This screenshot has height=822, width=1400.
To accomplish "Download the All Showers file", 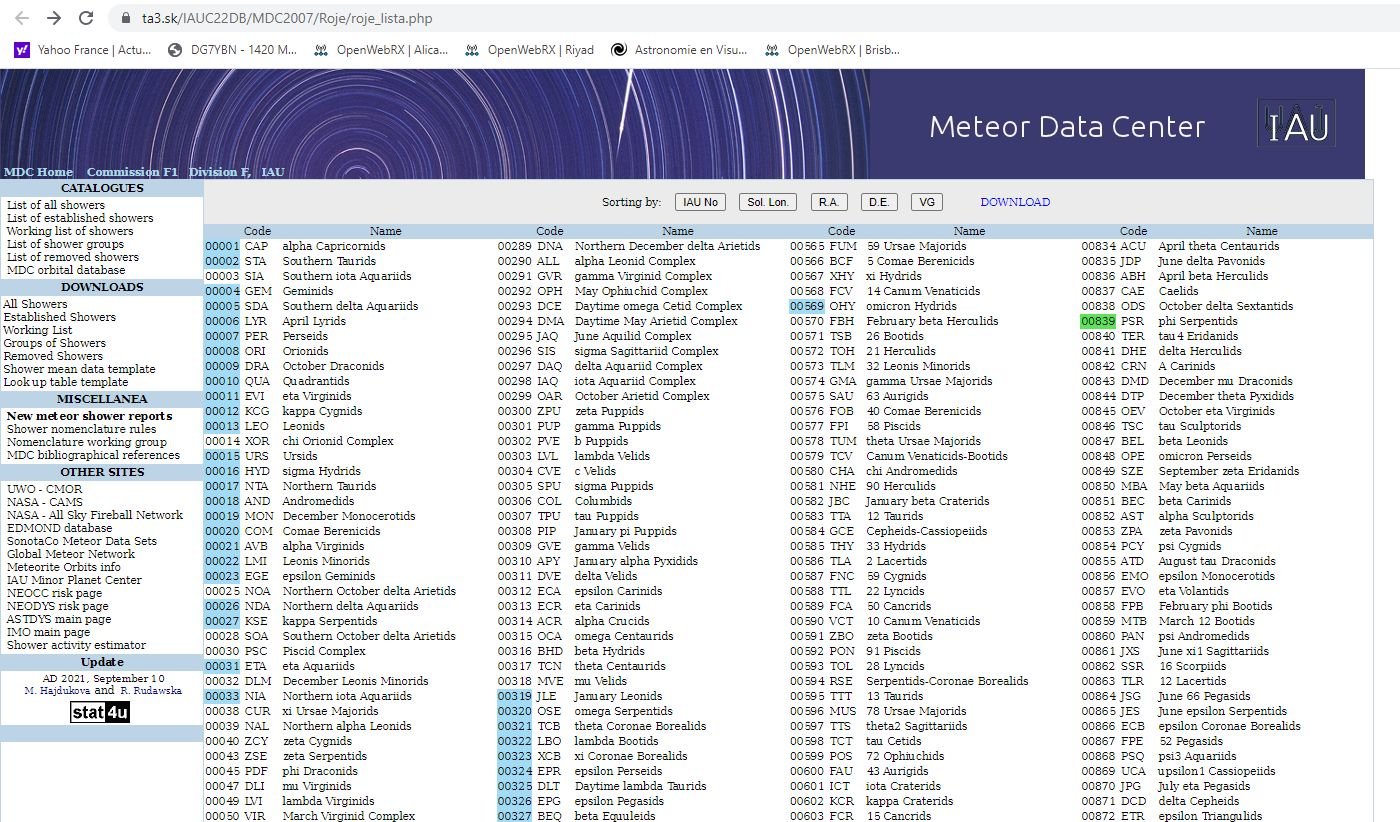I will click(x=36, y=304).
